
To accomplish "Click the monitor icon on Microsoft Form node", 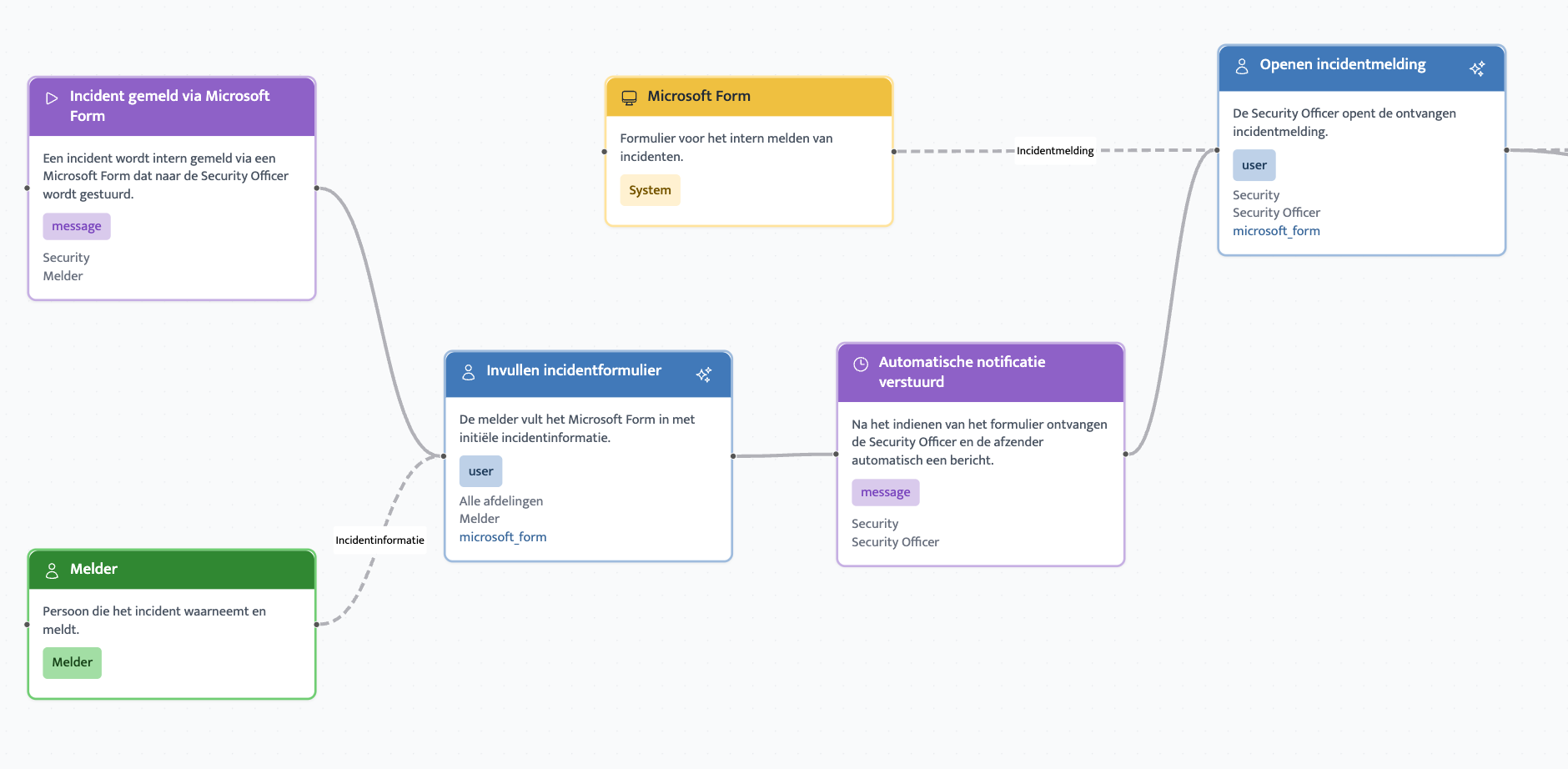I will coord(629,98).
